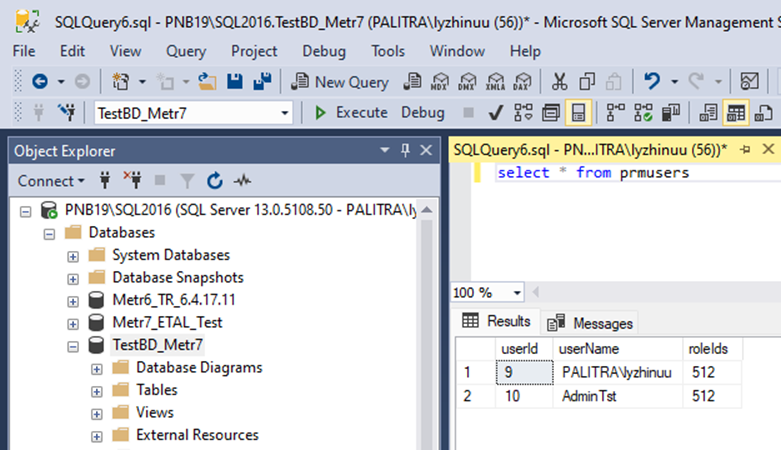Toggle Include Live Query Statistics

click(643, 113)
